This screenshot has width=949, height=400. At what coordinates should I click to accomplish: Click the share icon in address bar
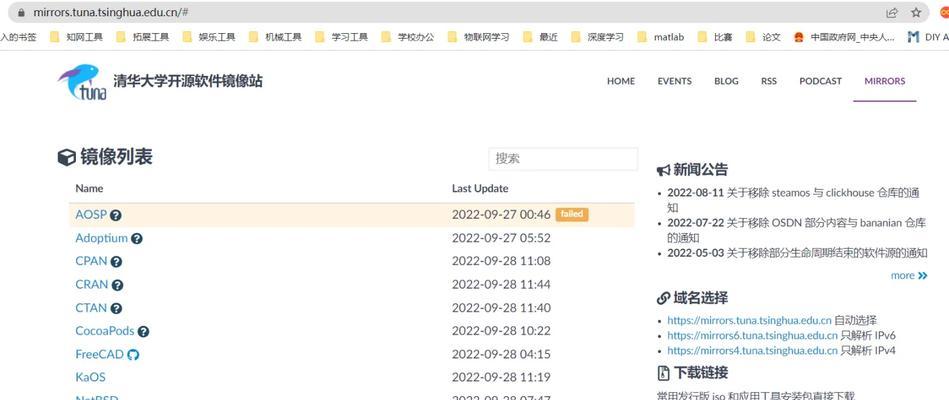[x=892, y=12]
